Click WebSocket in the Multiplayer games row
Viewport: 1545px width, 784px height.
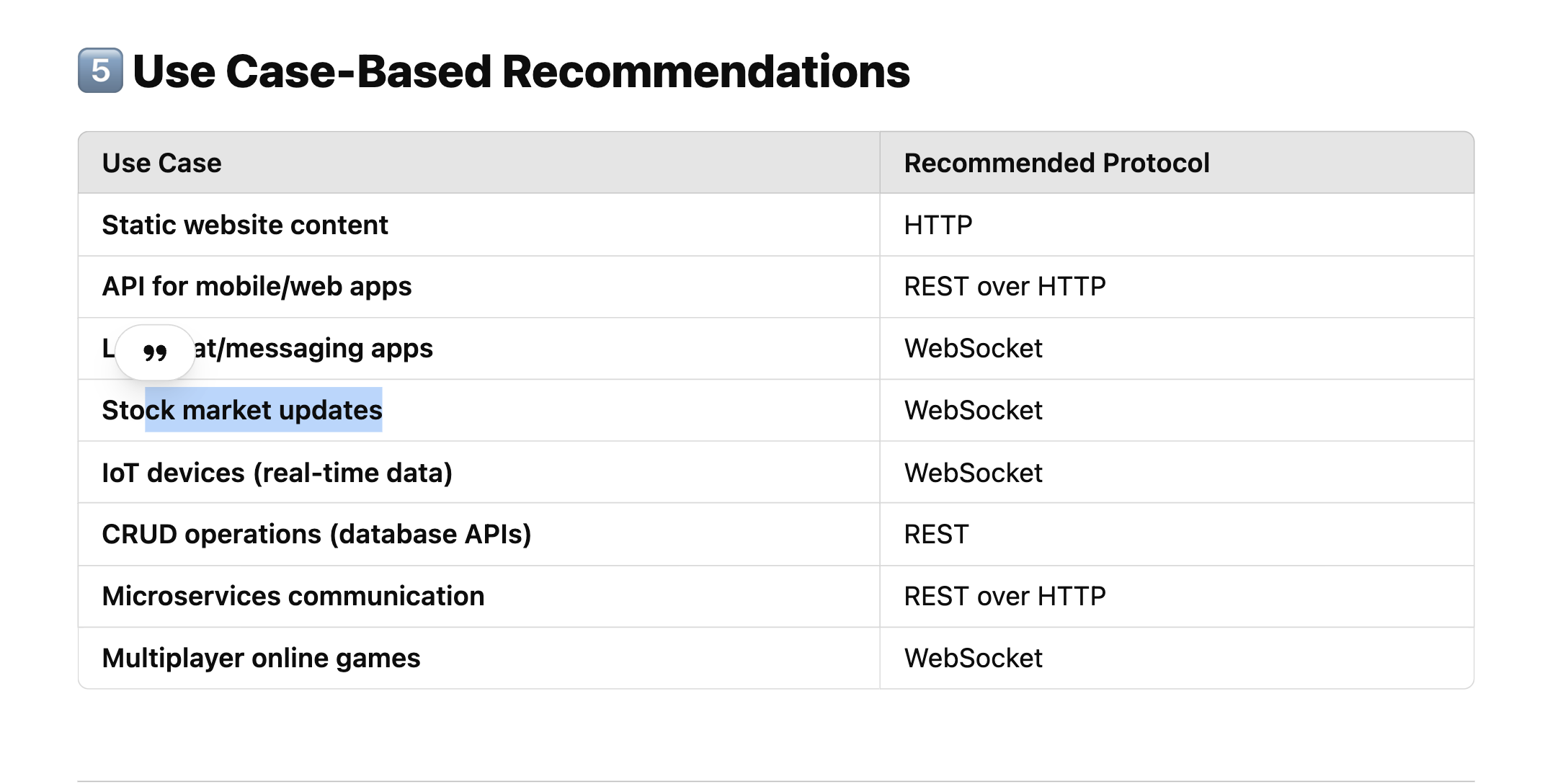coord(973,659)
